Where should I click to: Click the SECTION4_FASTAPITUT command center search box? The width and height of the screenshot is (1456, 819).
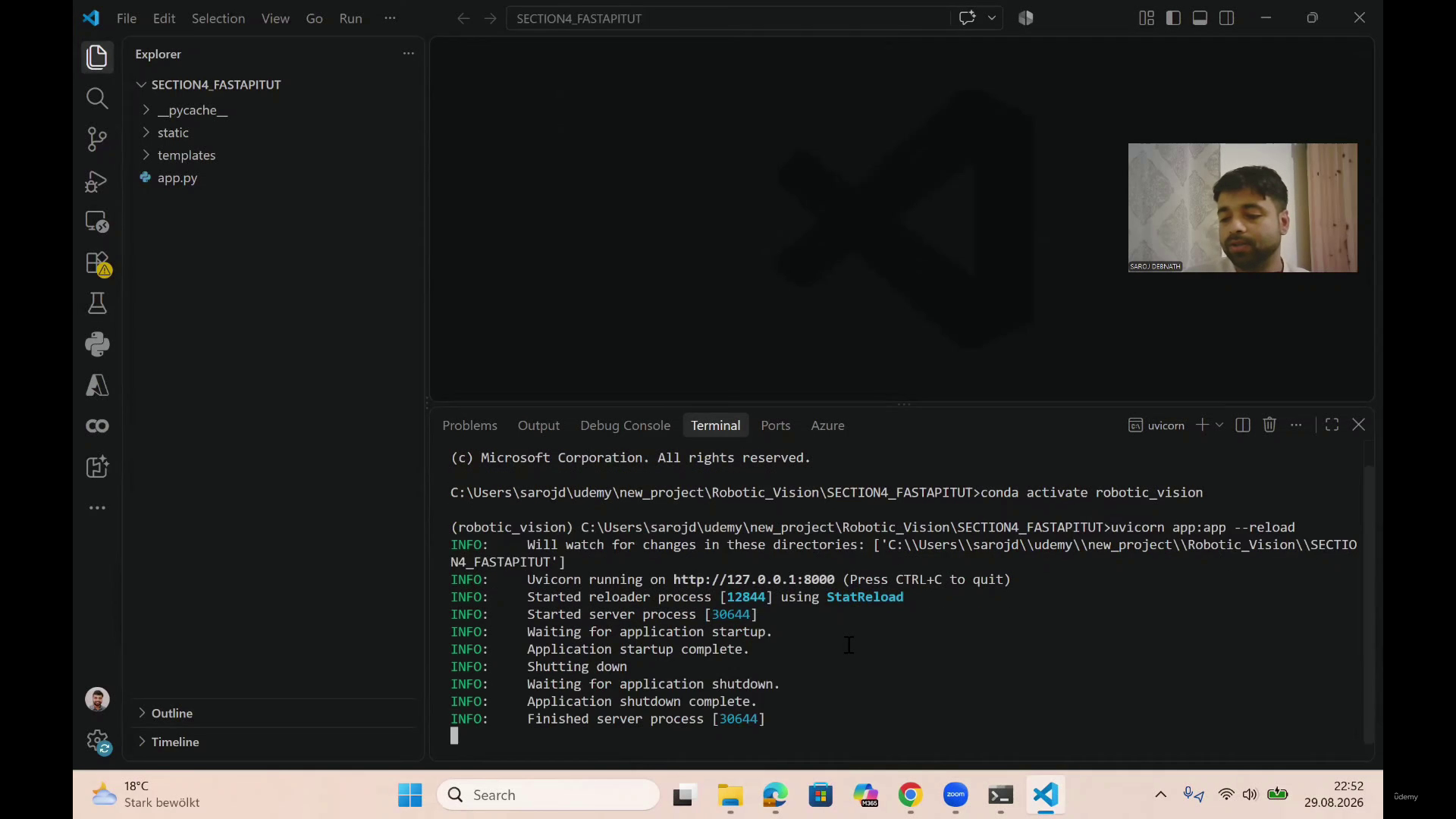(x=728, y=18)
